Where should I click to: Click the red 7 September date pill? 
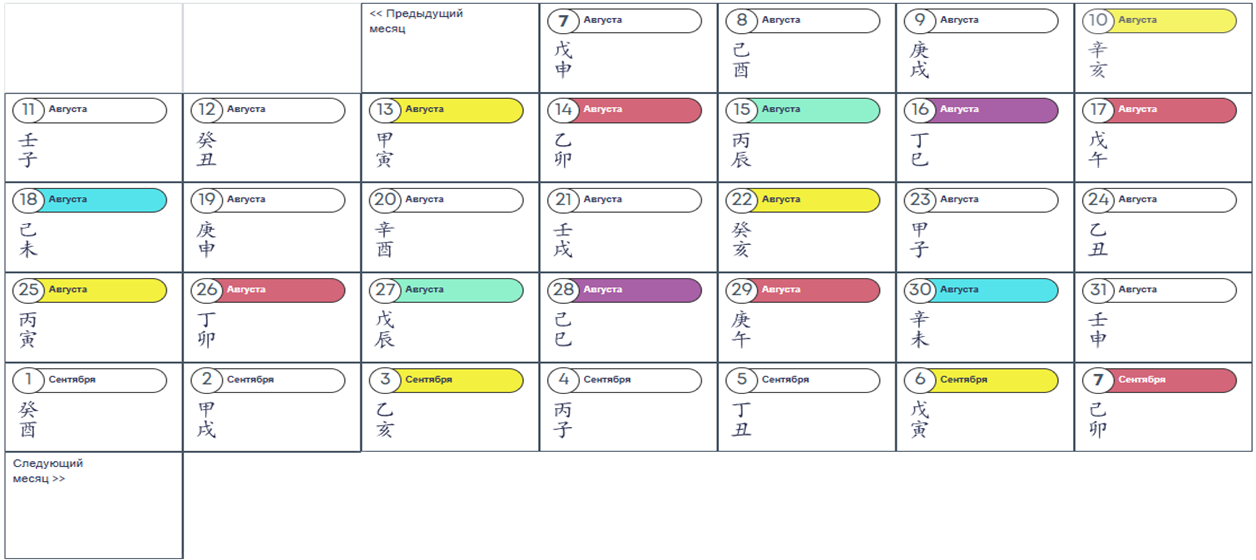1159,381
